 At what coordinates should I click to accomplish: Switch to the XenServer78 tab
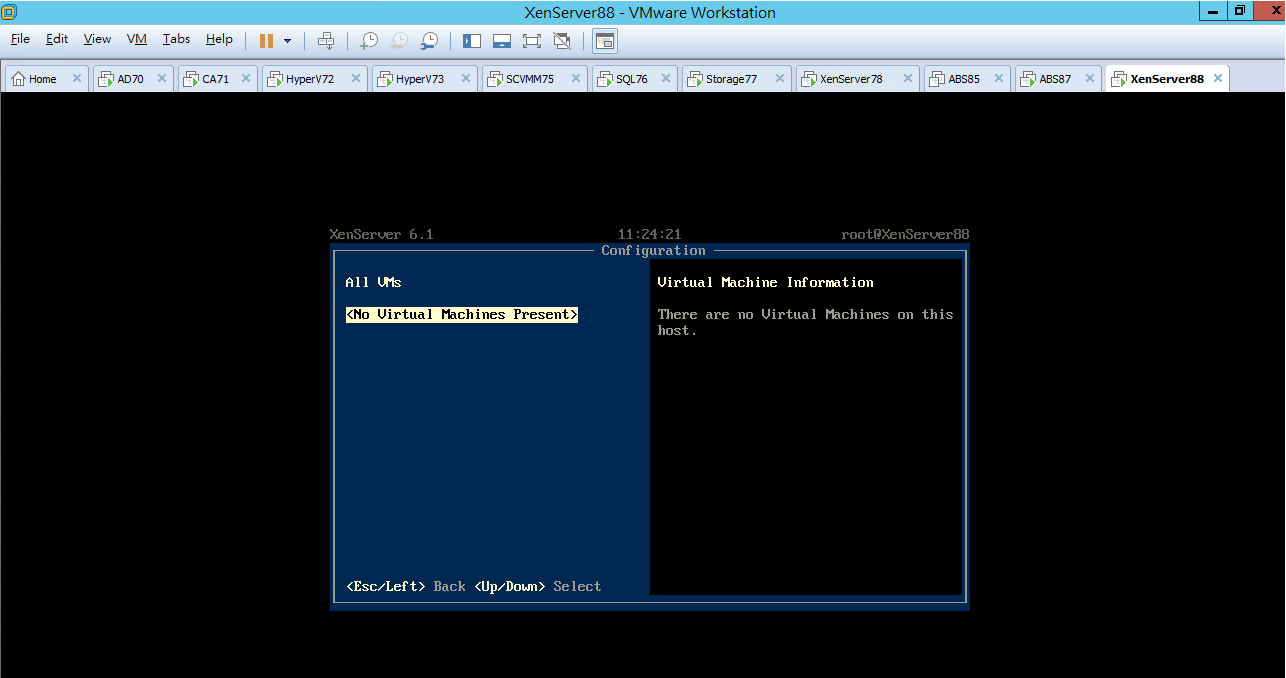point(858,79)
